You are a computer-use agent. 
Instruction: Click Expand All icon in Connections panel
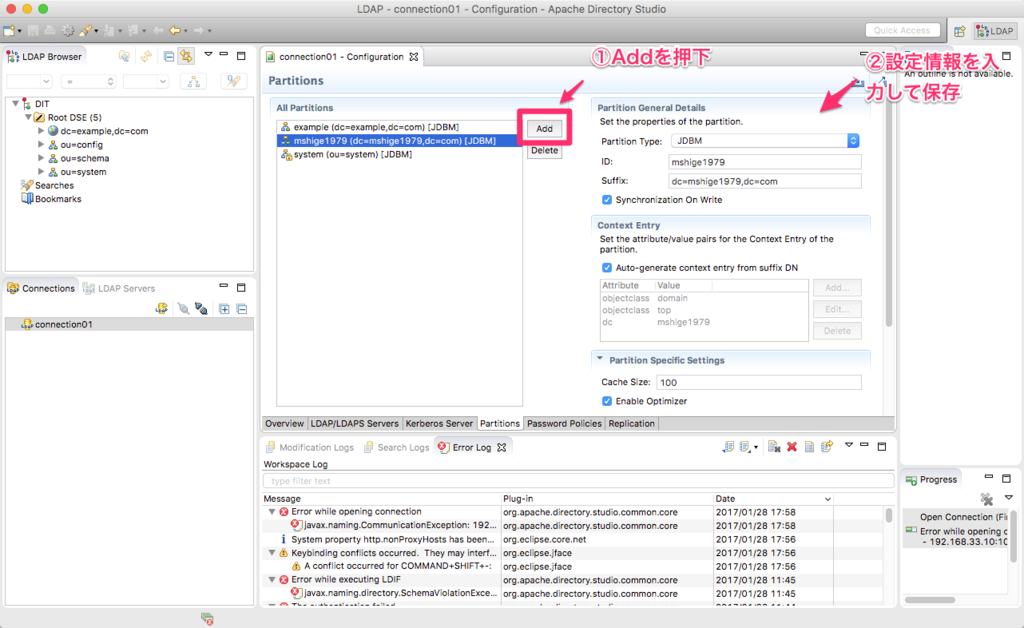pyautogui.click(x=224, y=309)
